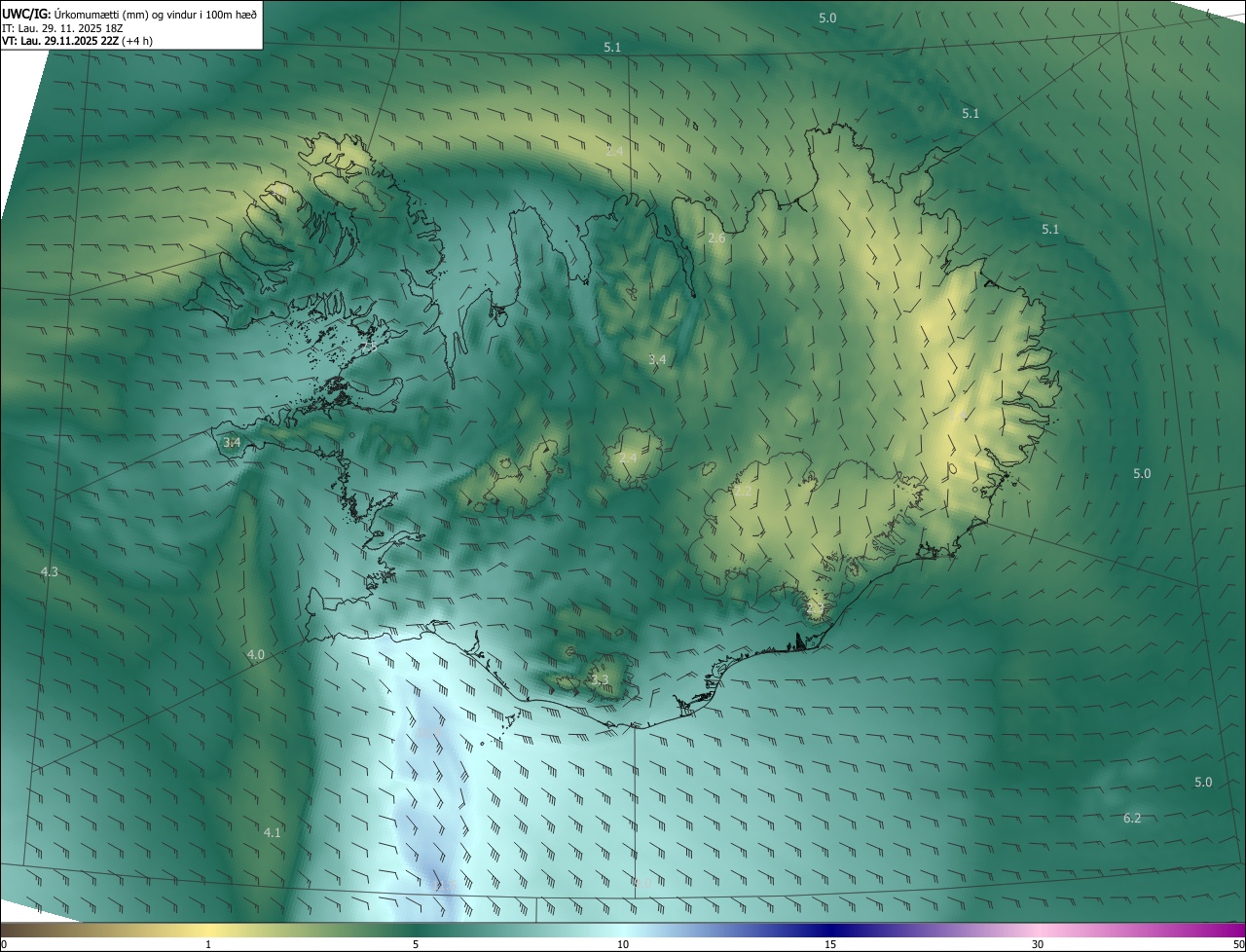Click the color scale tick label 30
This screenshot has width=1246, height=952.
coord(1038,944)
